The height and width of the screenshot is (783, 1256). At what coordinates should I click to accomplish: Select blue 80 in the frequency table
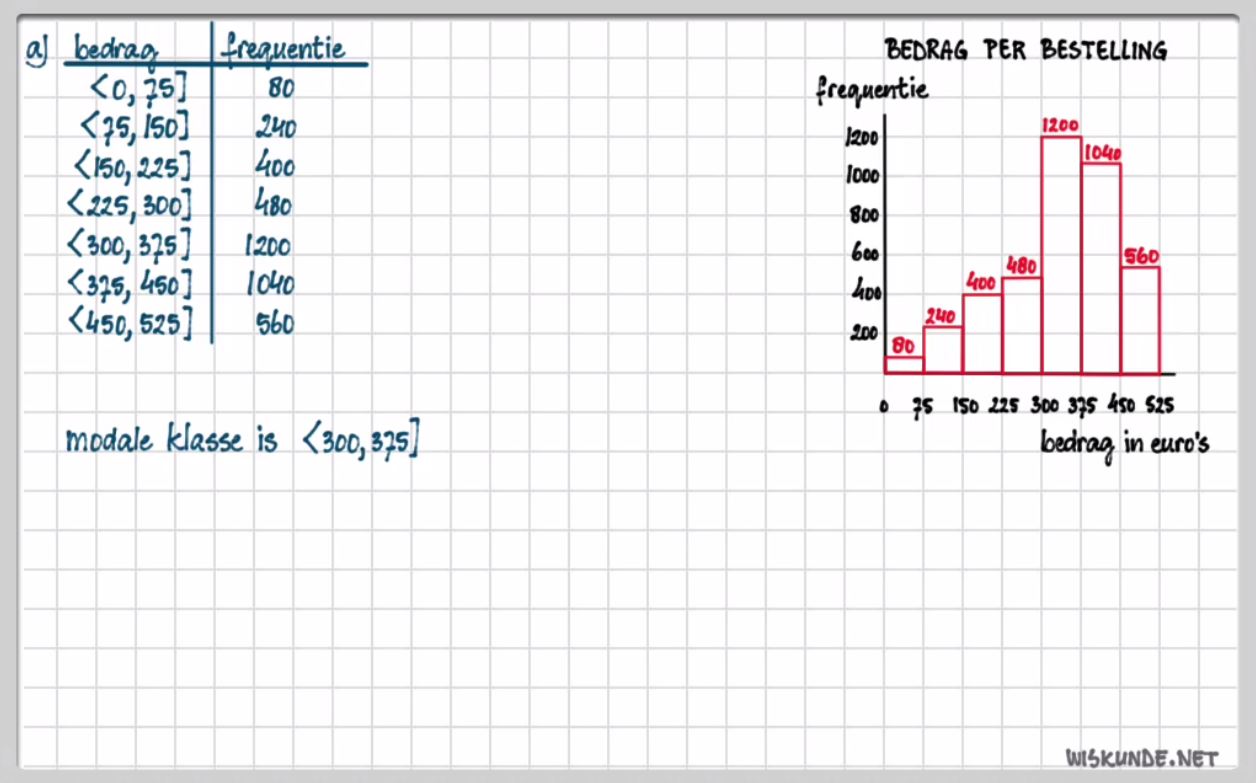281,88
